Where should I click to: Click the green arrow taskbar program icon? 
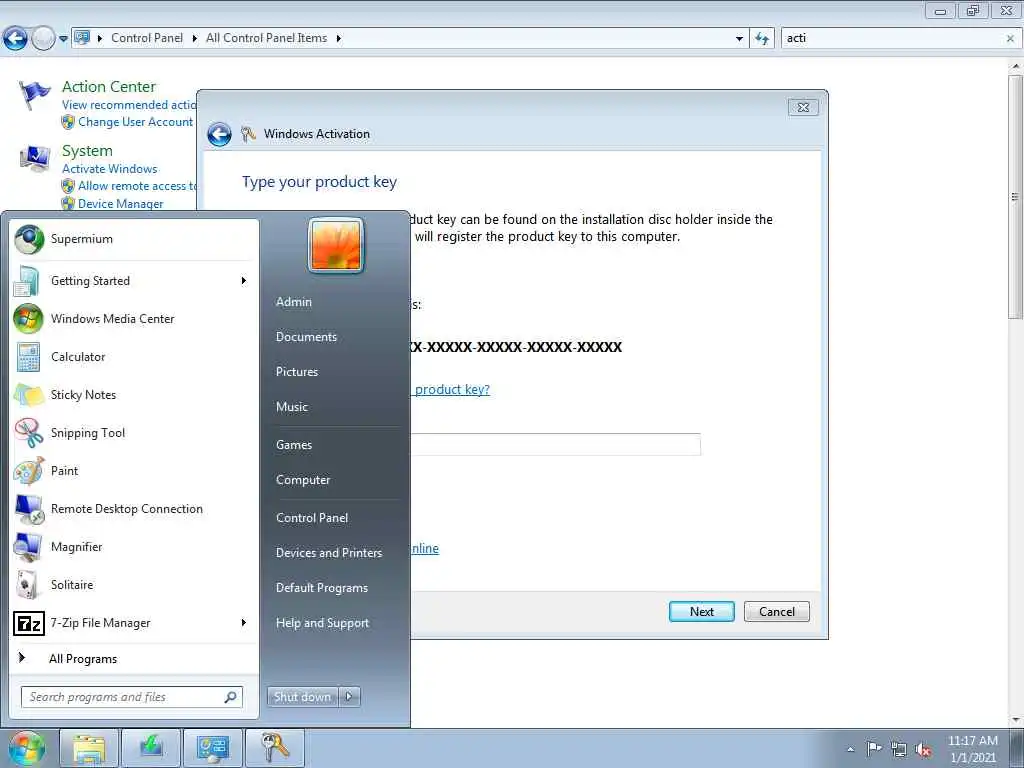[x=151, y=748]
